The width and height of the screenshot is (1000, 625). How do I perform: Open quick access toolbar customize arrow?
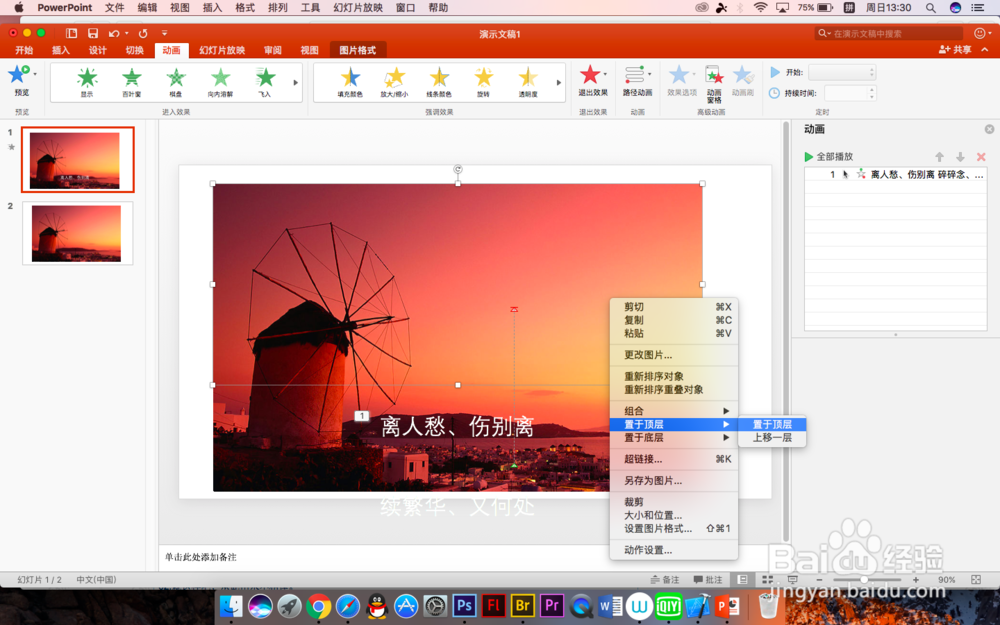pyautogui.click(x=165, y=33)
